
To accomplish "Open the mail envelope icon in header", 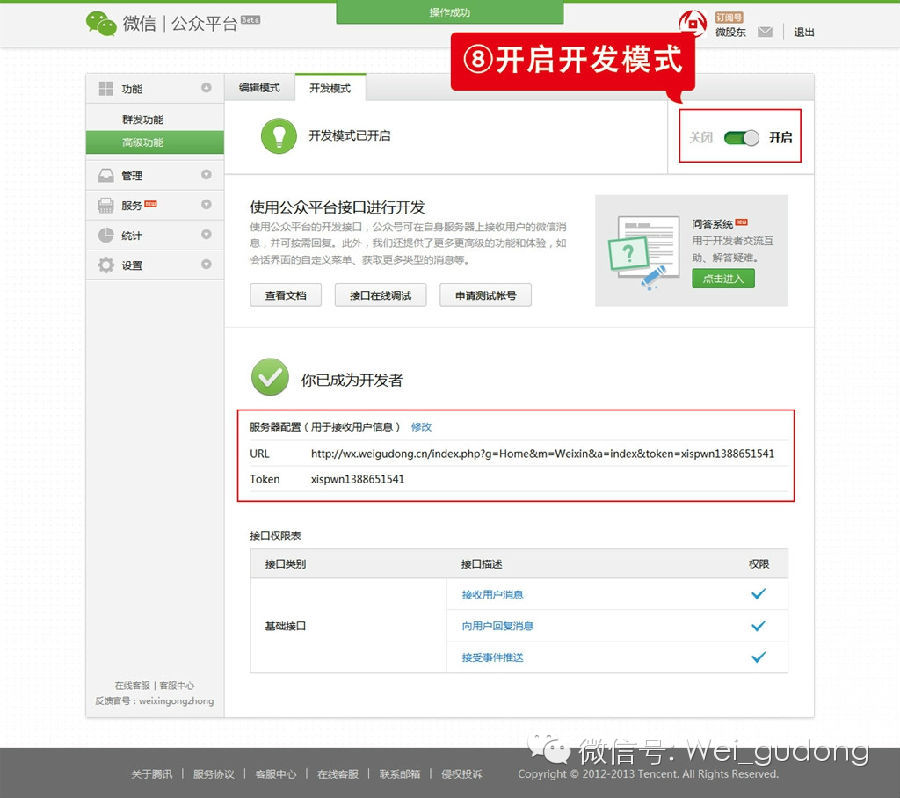I will 765,32.
